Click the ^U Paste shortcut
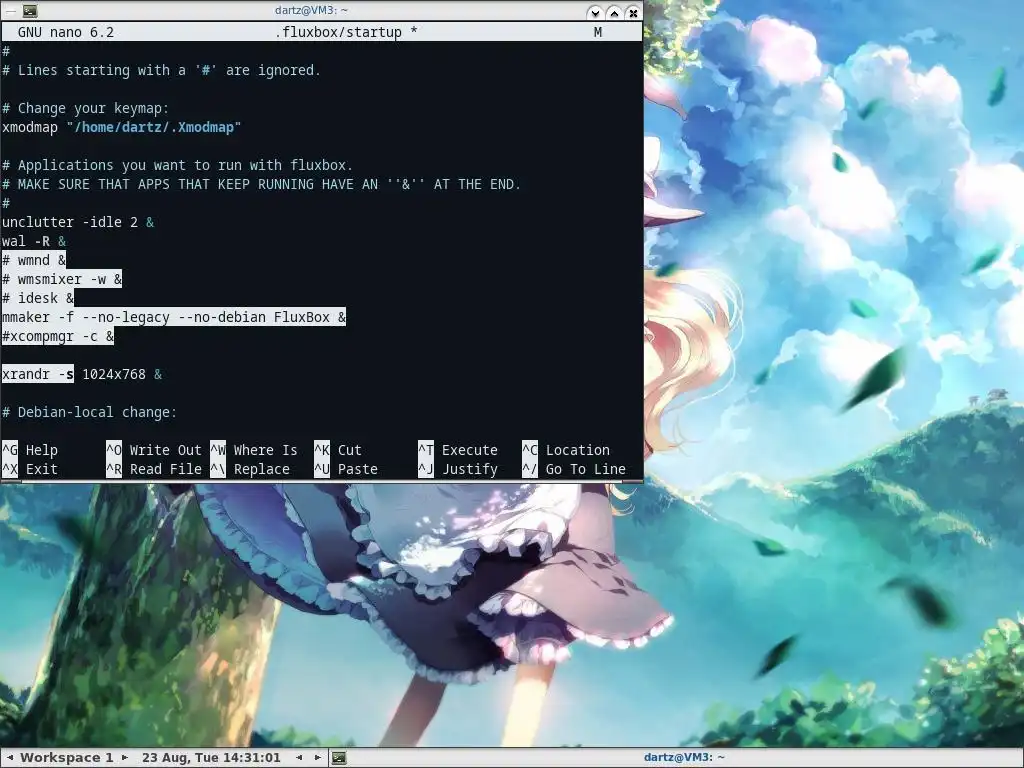 (346, 469)
